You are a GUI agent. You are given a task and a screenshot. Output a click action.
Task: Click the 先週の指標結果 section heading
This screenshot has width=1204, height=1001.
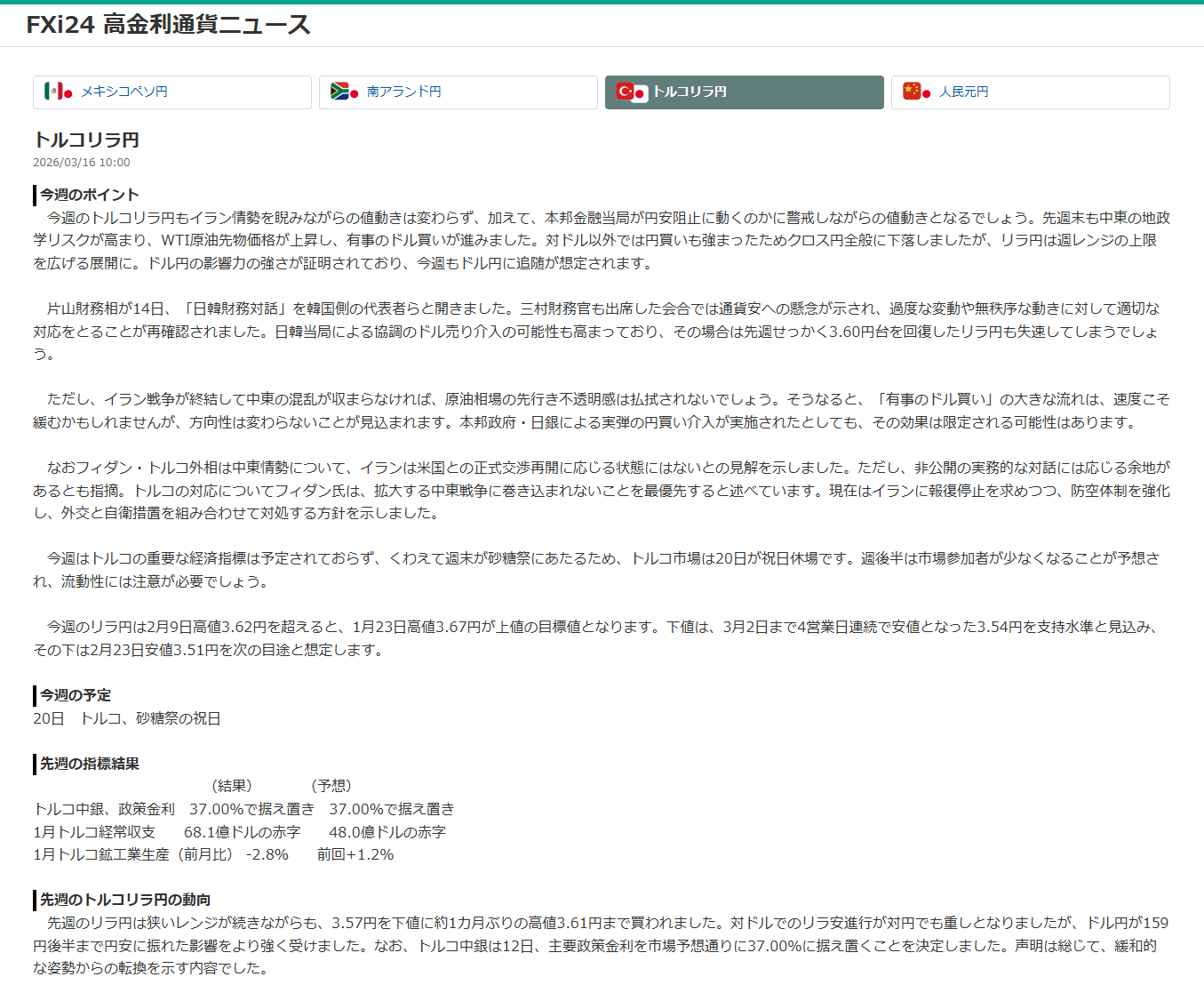pyautogui.click(x=89, y=764)
